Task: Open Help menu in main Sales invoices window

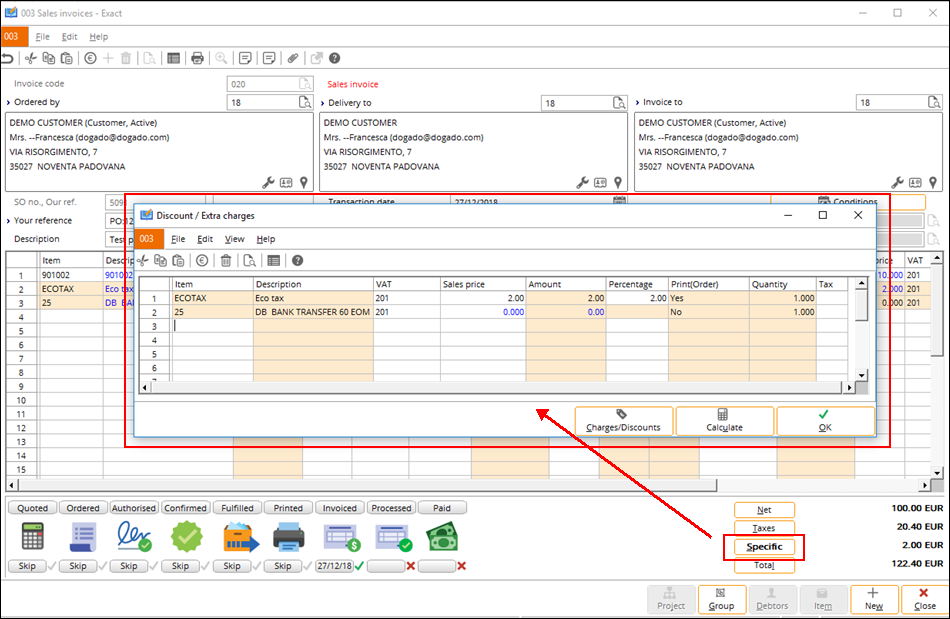Action: [x=99, y=36]
